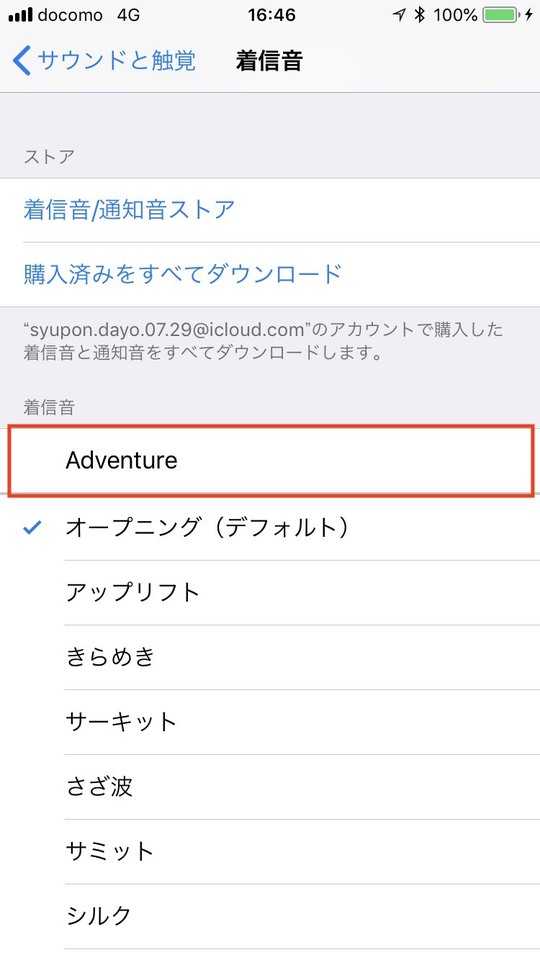The image size is (540, 960).
Task: Pick the サミット ringtone
Action: 270,852
